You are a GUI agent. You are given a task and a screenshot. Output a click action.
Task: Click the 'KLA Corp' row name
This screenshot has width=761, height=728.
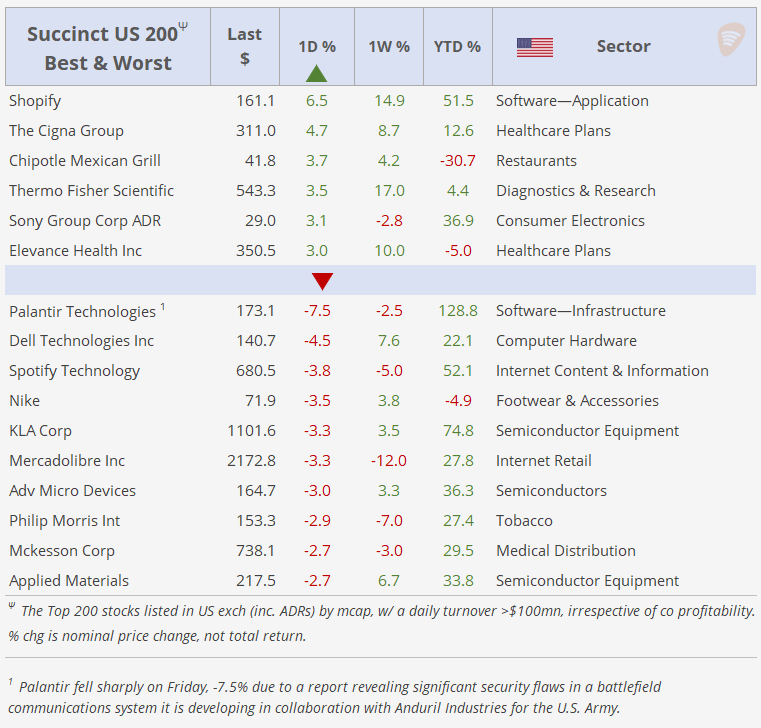coord(40,431)
